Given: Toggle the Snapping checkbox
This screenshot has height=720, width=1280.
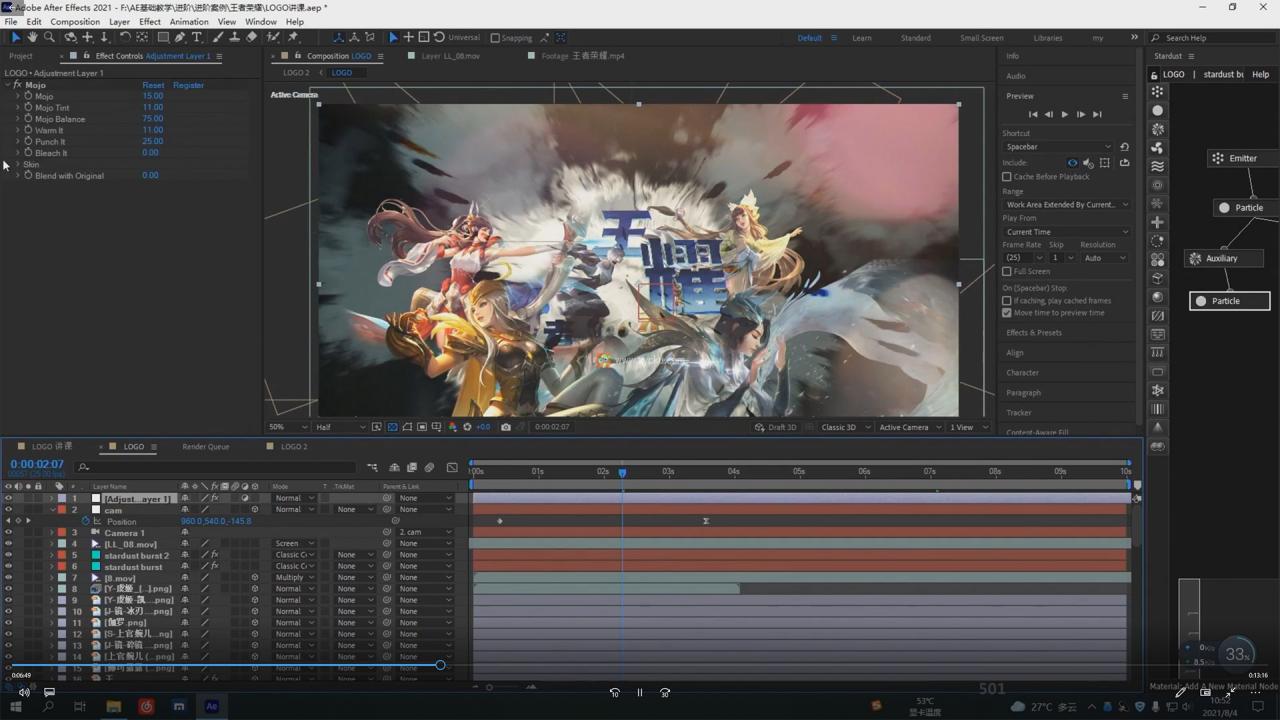Looking at the screenshot, I should (x=495, y=38).
